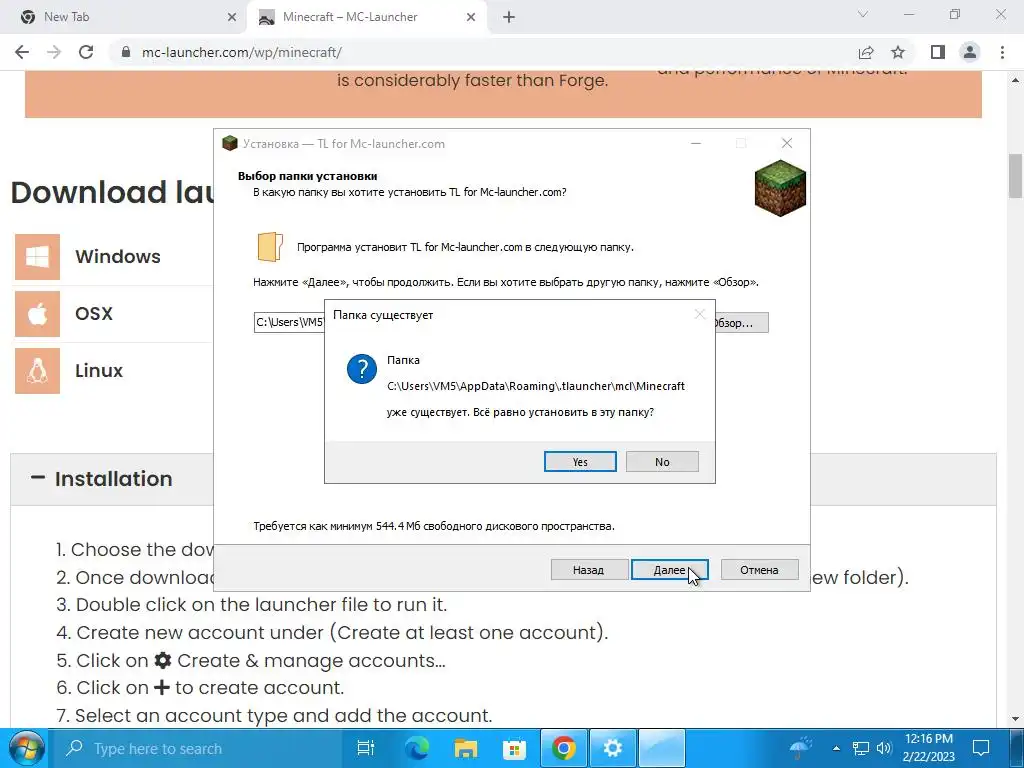Click the Windows download icon
This screenshot has height=768, width=1024.
pos(37,257)
